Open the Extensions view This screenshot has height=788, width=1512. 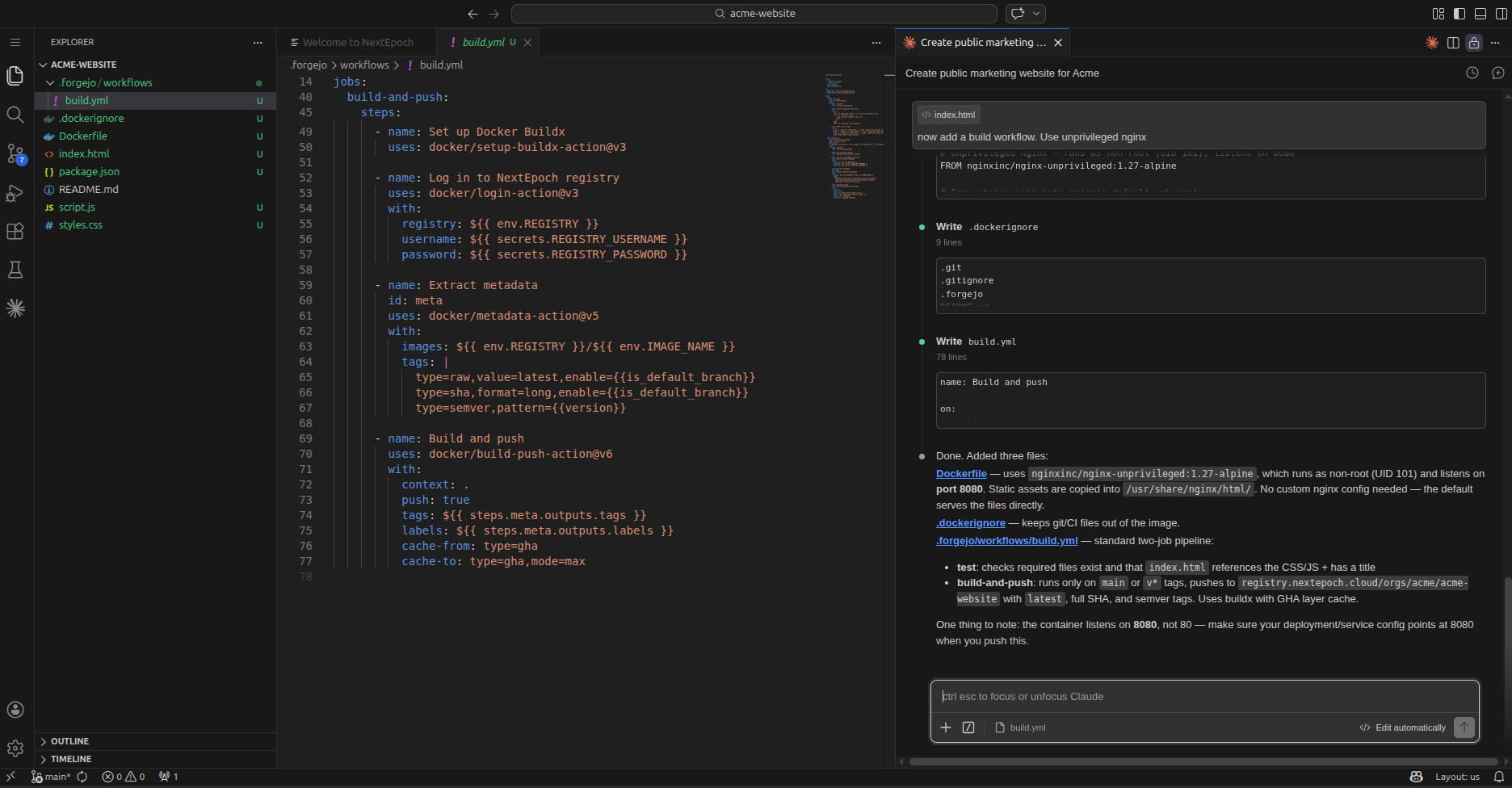[x=15, y=232]
